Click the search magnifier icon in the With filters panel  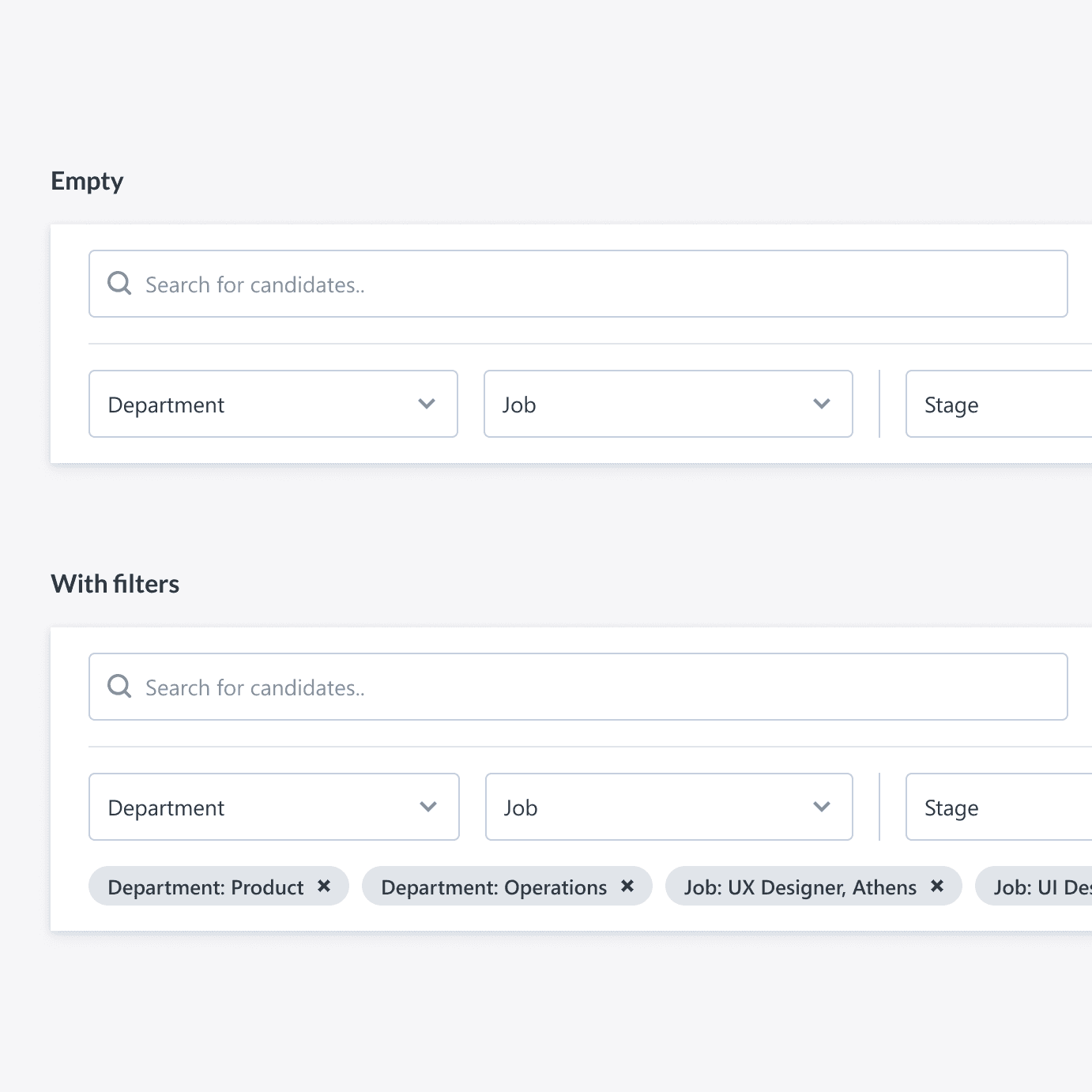click(119, 687)
